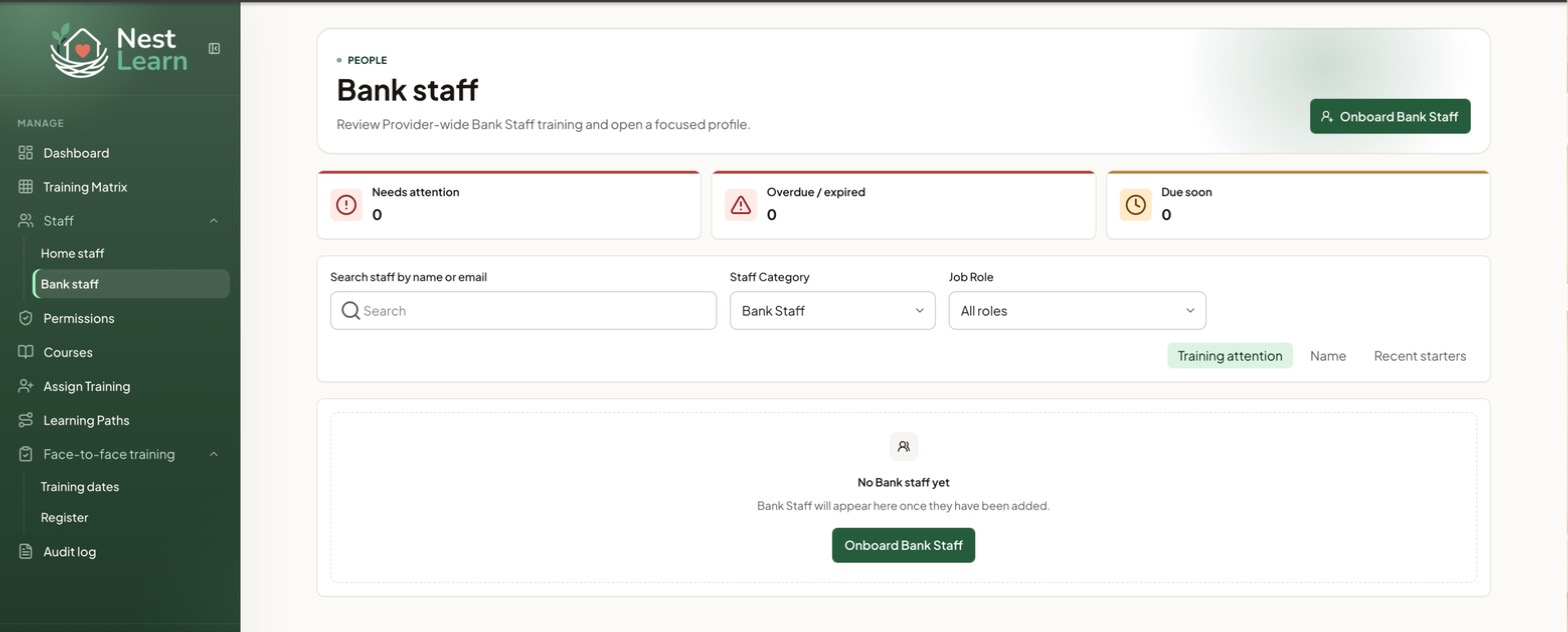Image resolution: width=1568 pixels, height=632 pixels.
Task: Open the Staff Category dropdown
Action: pos(832,311)
